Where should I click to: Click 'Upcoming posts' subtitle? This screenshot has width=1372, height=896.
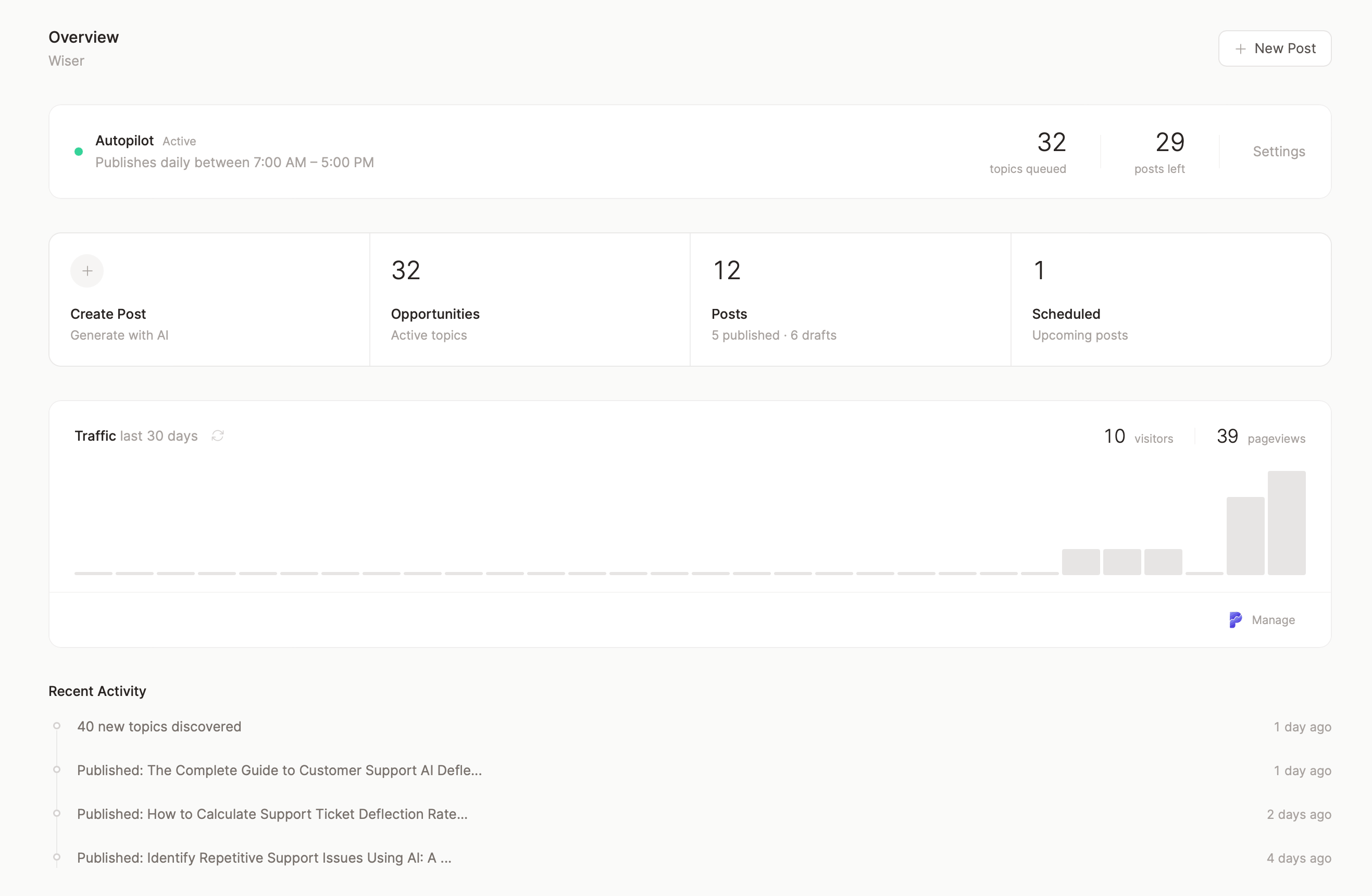(x=1080, y=335)
